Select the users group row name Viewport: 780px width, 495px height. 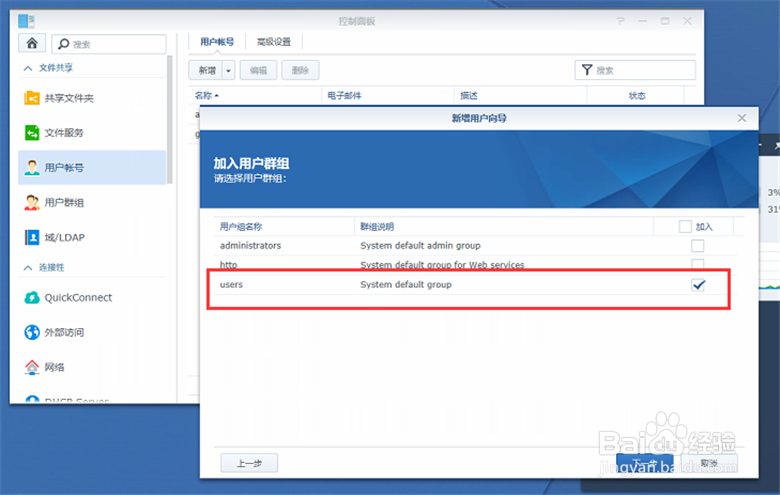(231, 285)
